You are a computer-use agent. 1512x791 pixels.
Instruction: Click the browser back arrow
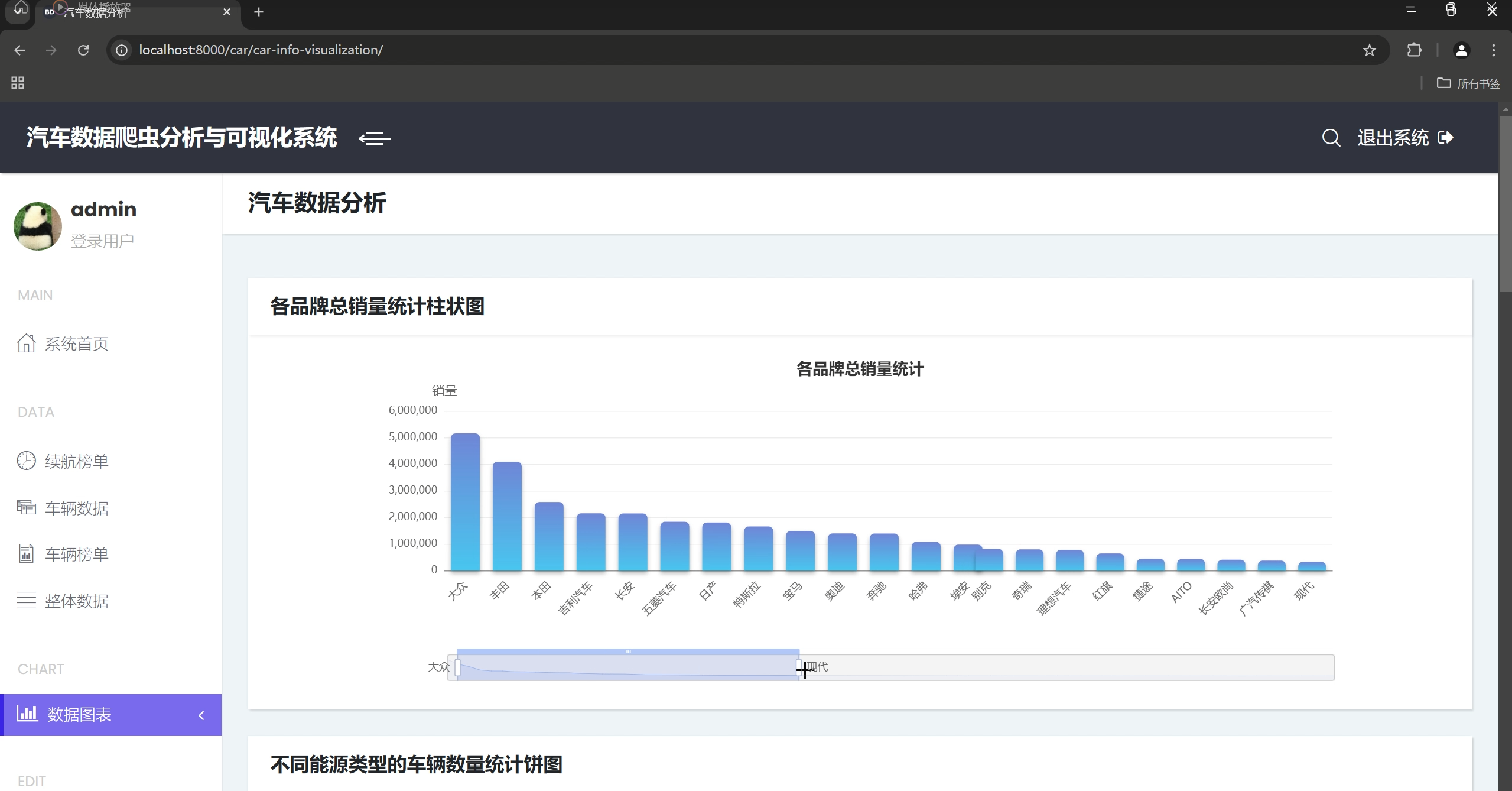tap(19, 50)
